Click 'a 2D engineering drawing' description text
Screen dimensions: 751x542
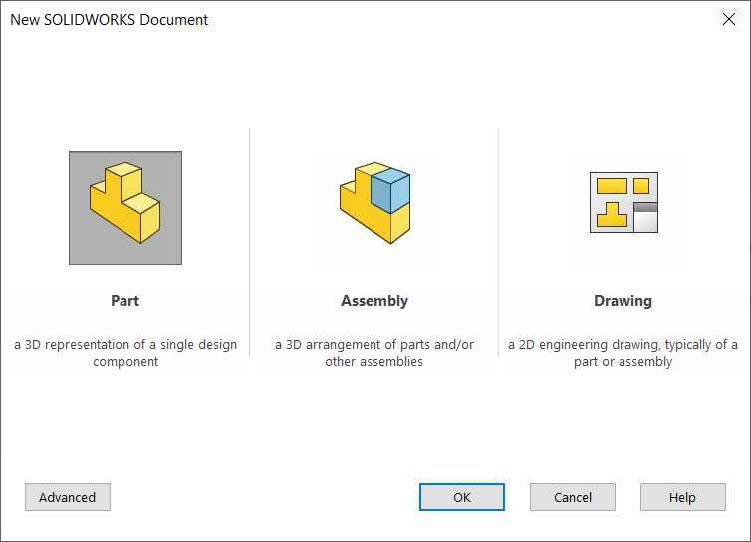(623, 353)
